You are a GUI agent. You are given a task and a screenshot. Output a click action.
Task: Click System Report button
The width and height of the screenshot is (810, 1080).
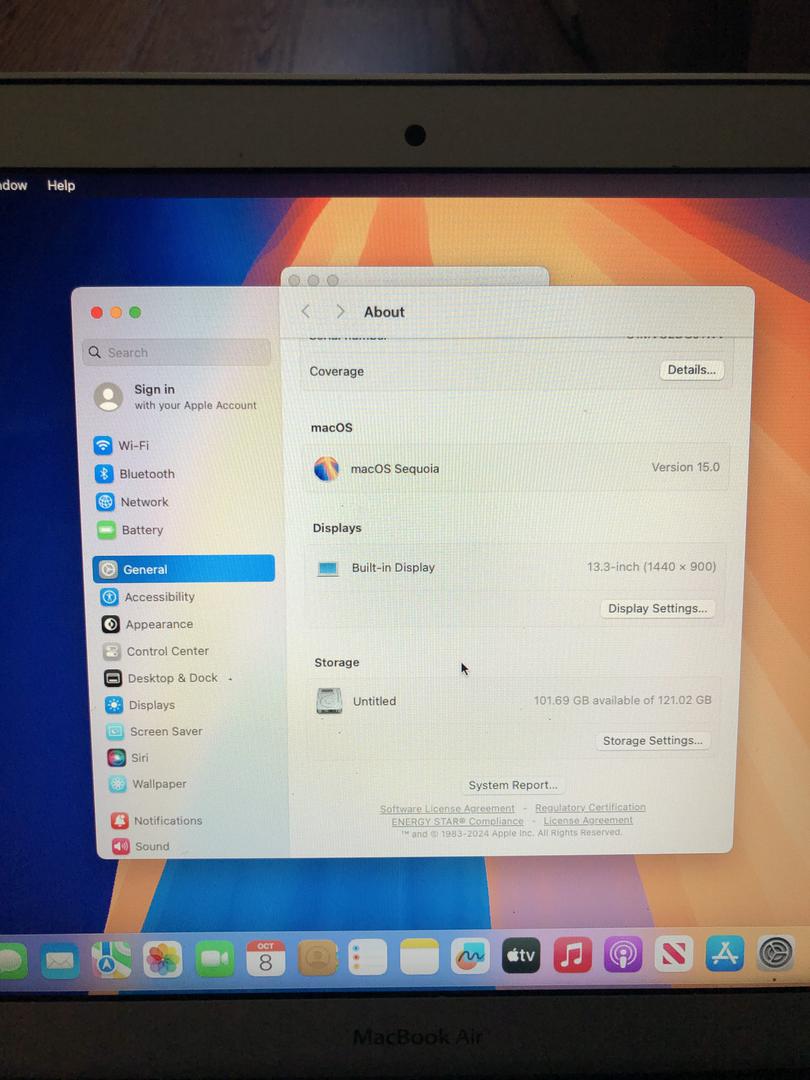tap(512, 785)
